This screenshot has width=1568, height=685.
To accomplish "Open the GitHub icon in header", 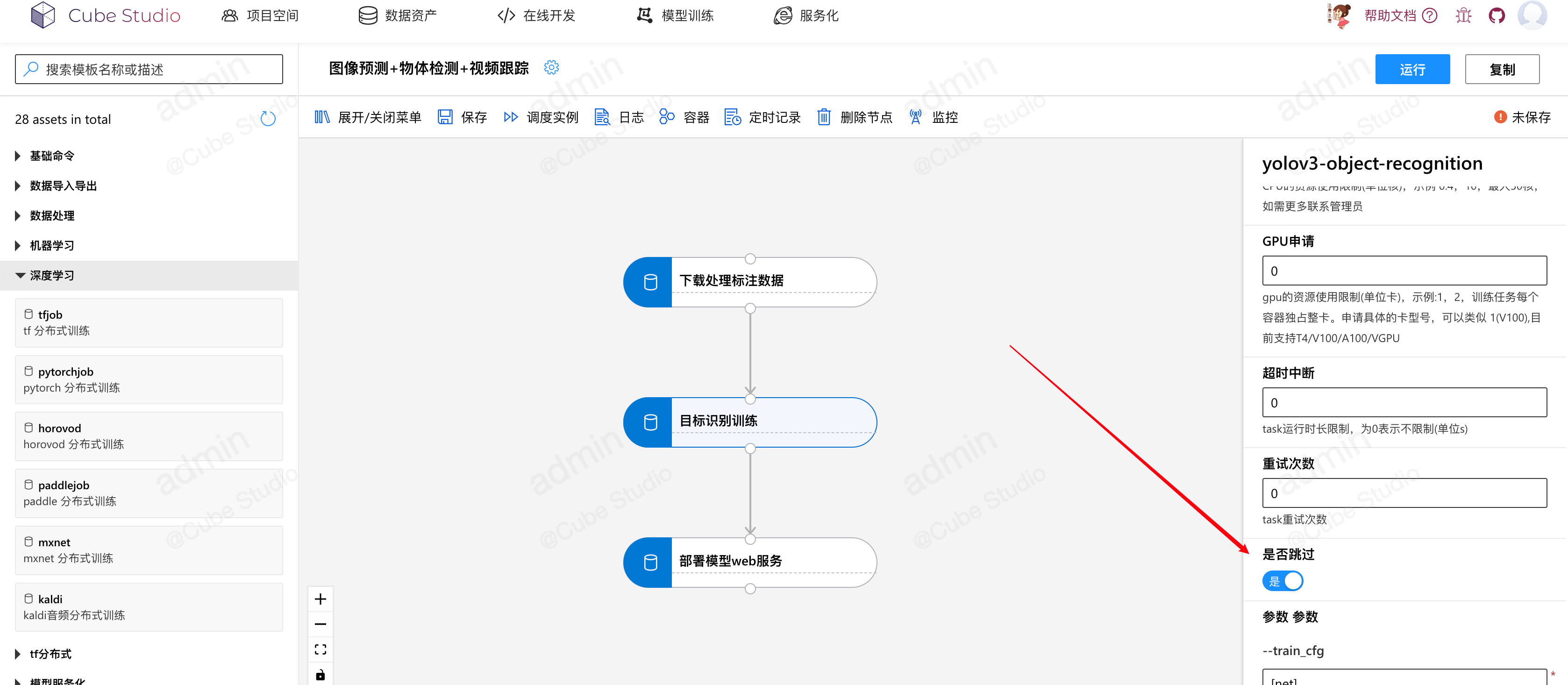I will 1496,16.
